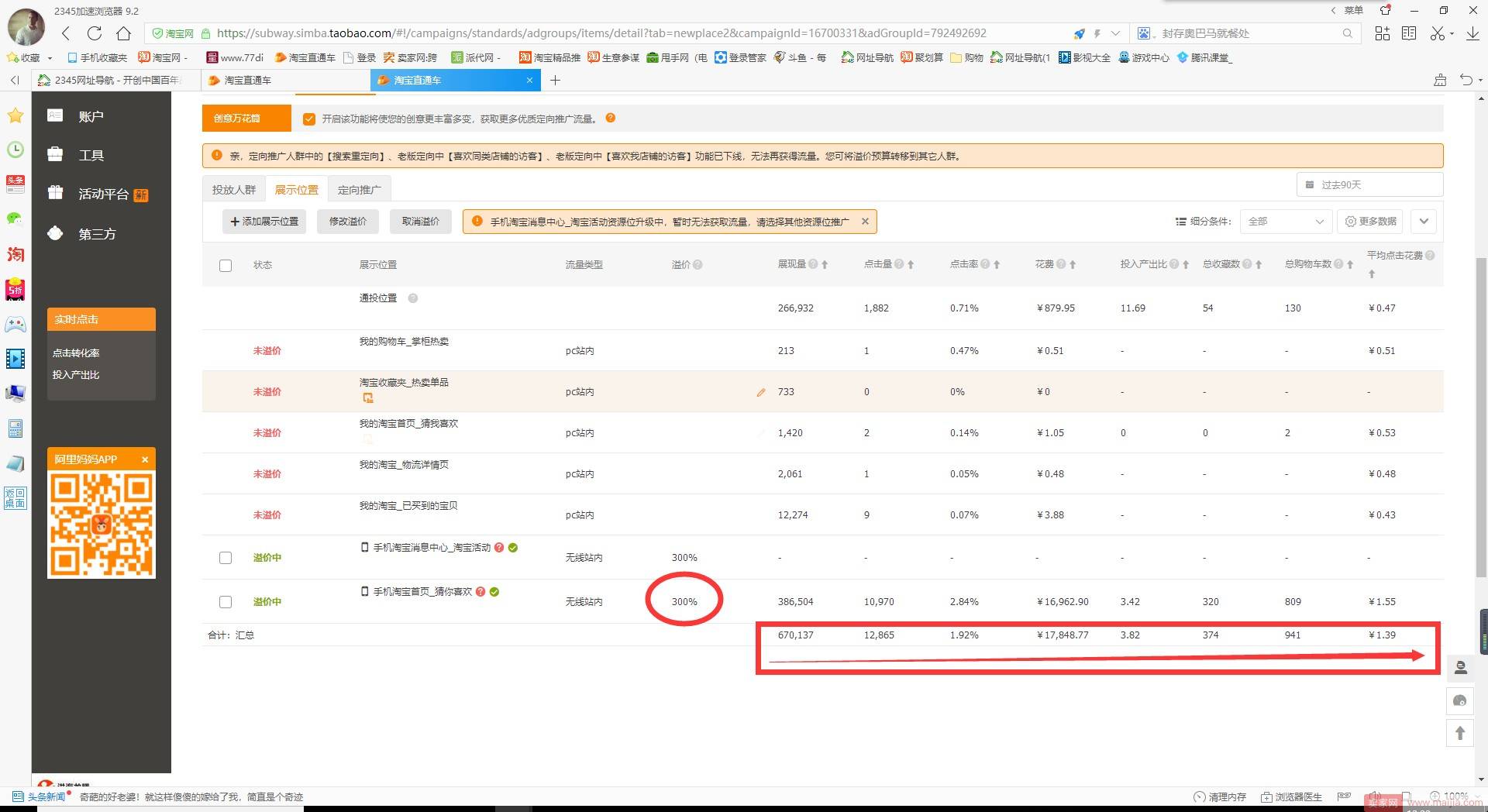
Task: Check the select-all checkbox in table header
Action: [226, 266]
